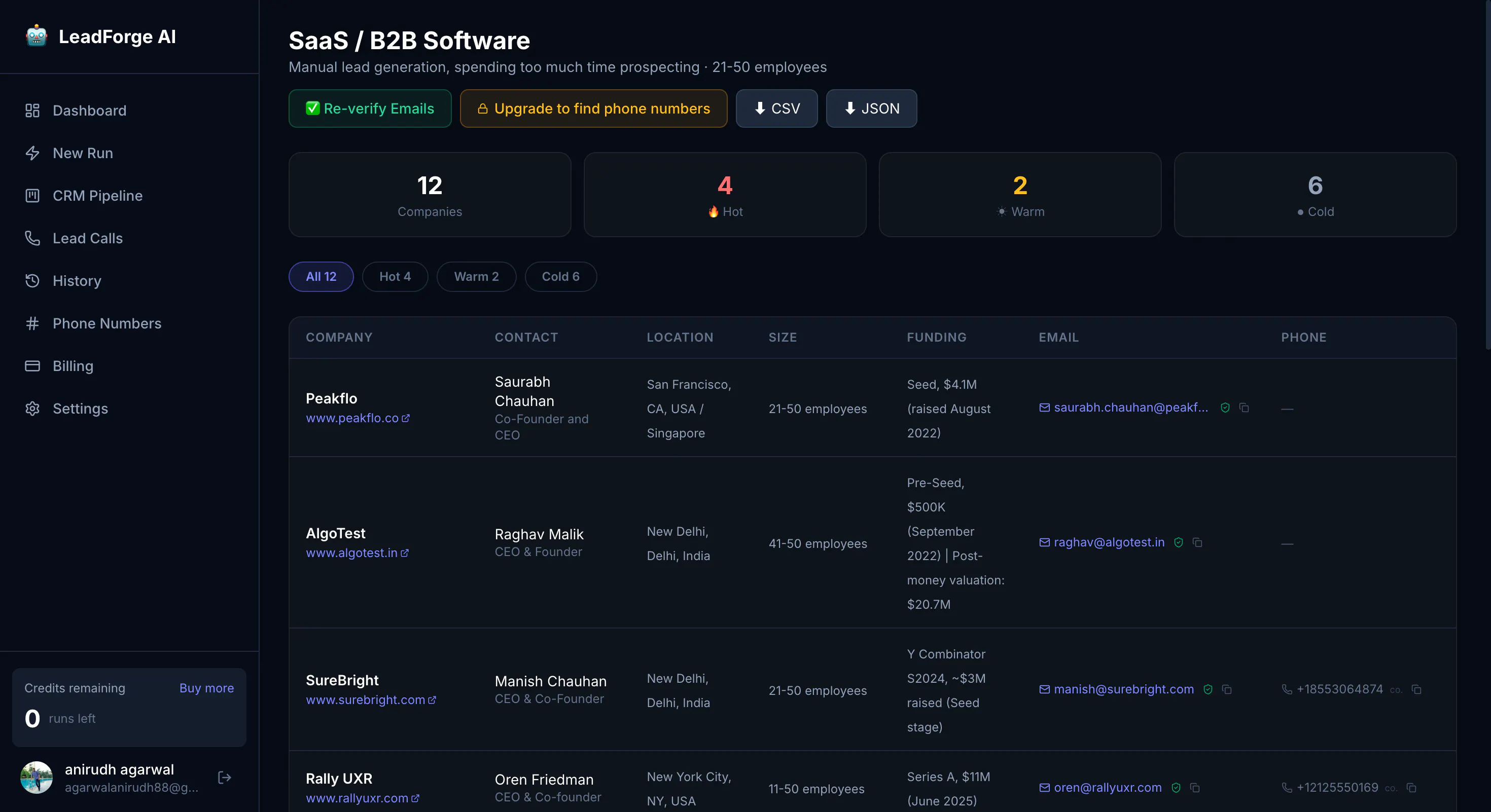Copy oren@rallyuxr.com with copy icon

[1195, 788]
